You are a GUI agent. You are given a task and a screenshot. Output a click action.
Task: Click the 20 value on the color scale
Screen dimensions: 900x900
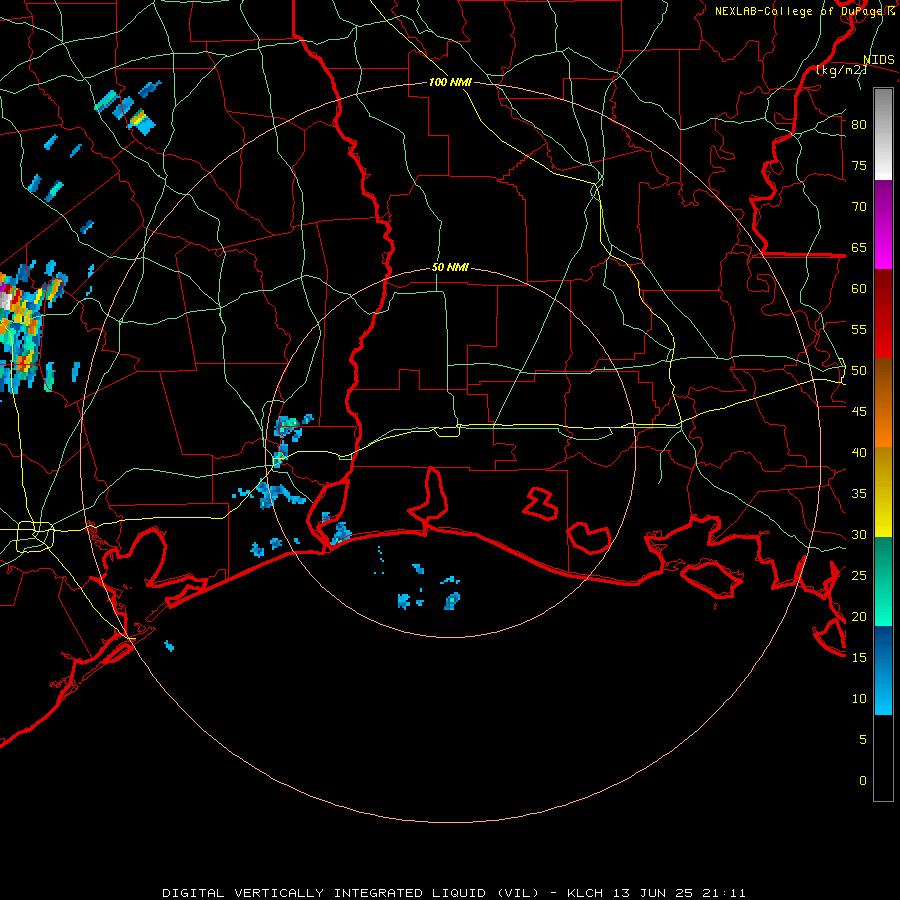point(859,617)
